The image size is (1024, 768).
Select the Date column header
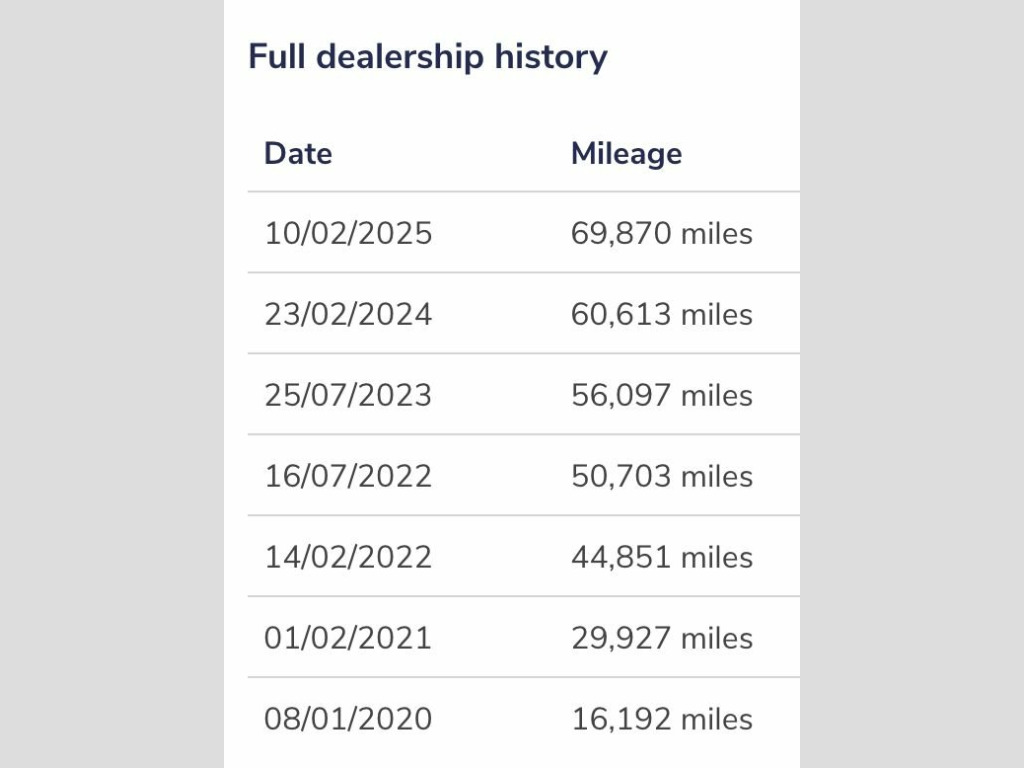(x=298, y=154)
